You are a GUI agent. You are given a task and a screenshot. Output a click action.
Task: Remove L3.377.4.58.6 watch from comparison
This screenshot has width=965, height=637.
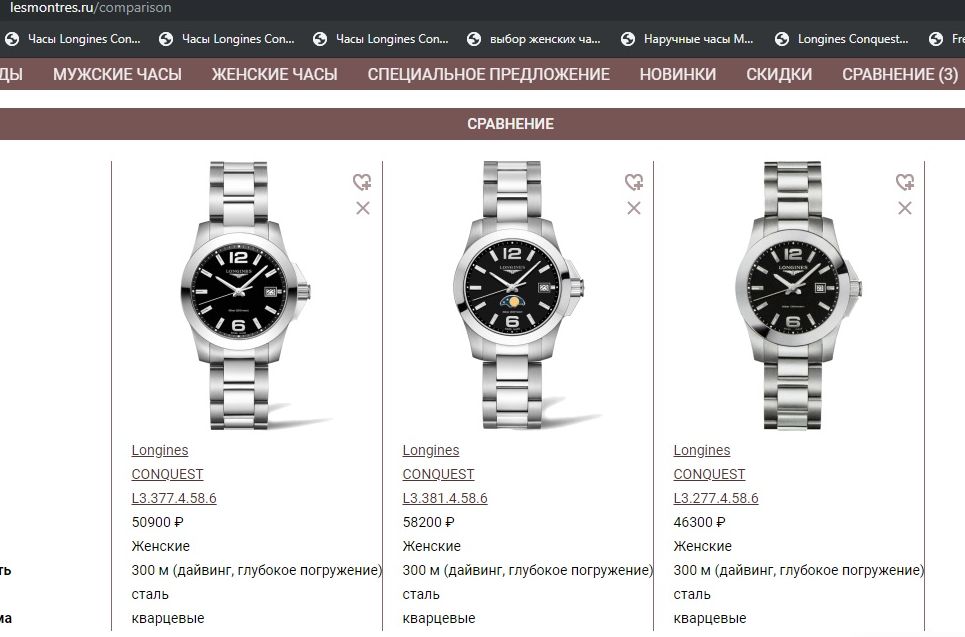[x=363, y=208]
